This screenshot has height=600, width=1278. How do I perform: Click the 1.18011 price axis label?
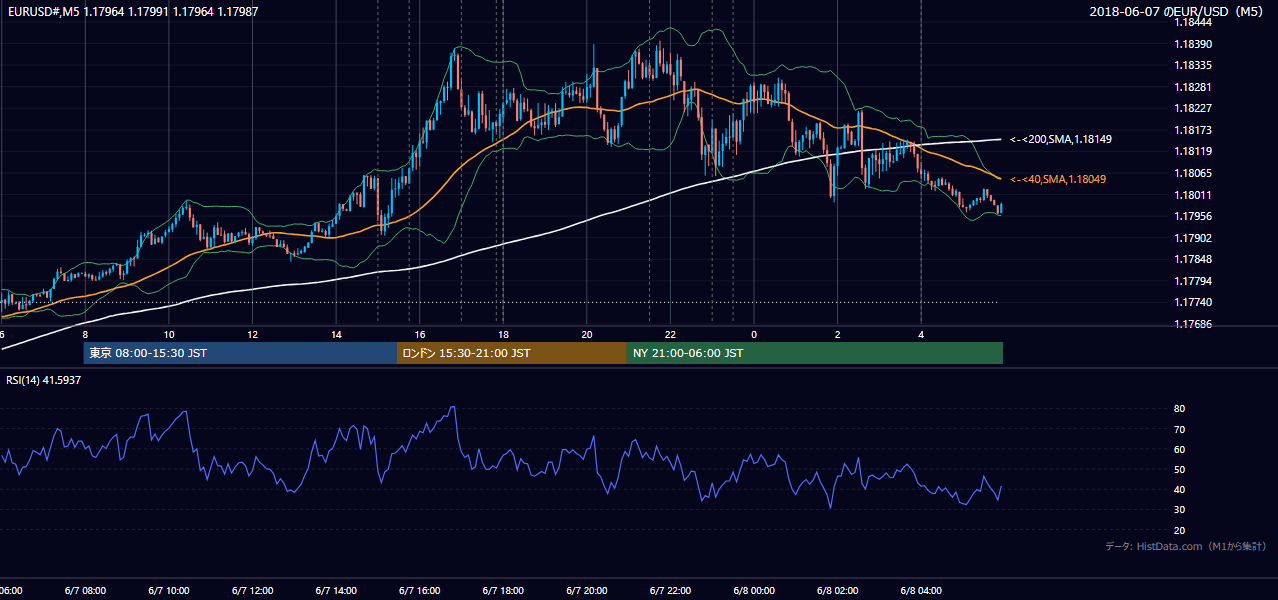coord(1193,195)
